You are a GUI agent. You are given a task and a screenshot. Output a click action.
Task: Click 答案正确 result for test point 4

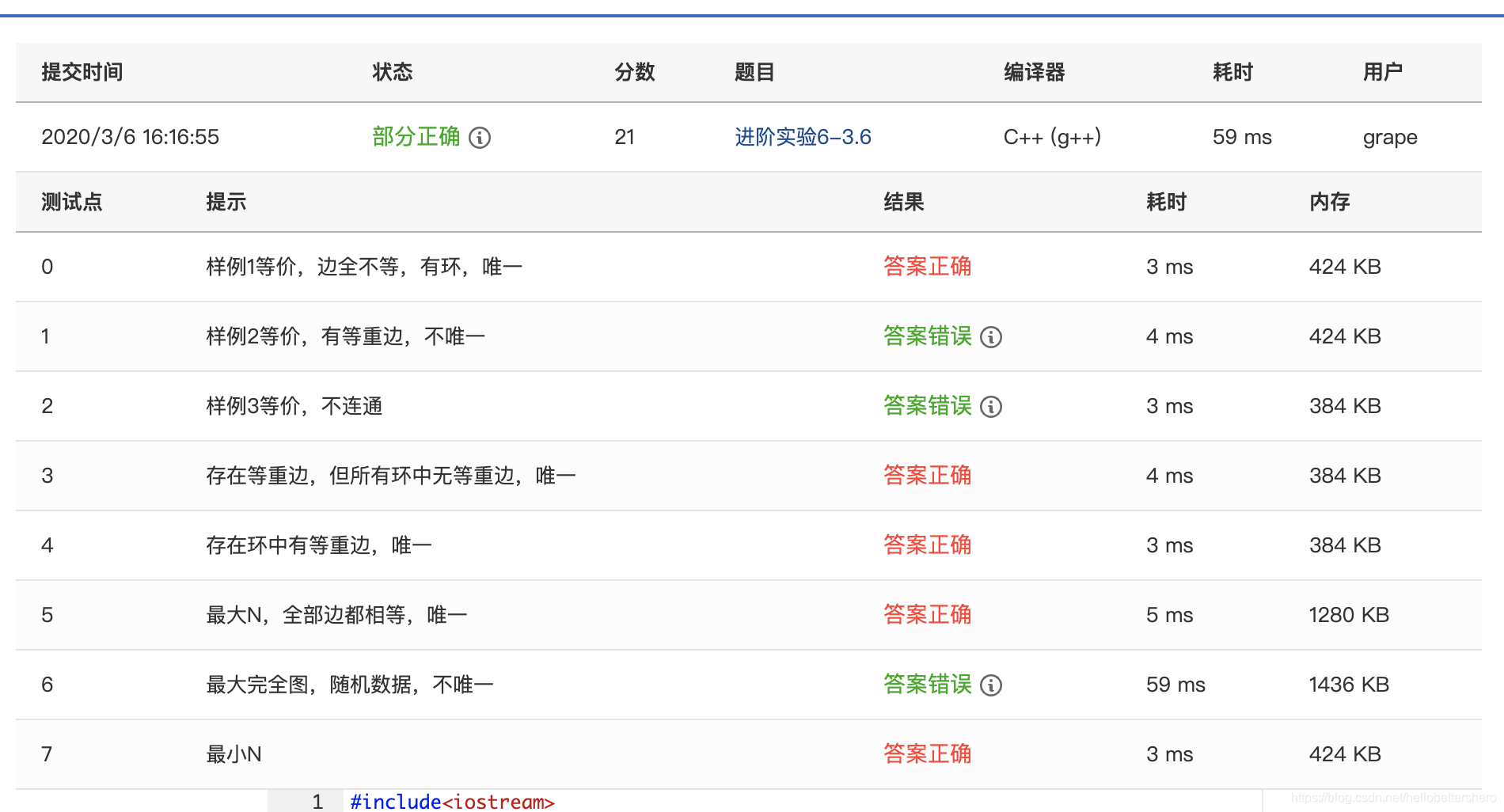928,545
